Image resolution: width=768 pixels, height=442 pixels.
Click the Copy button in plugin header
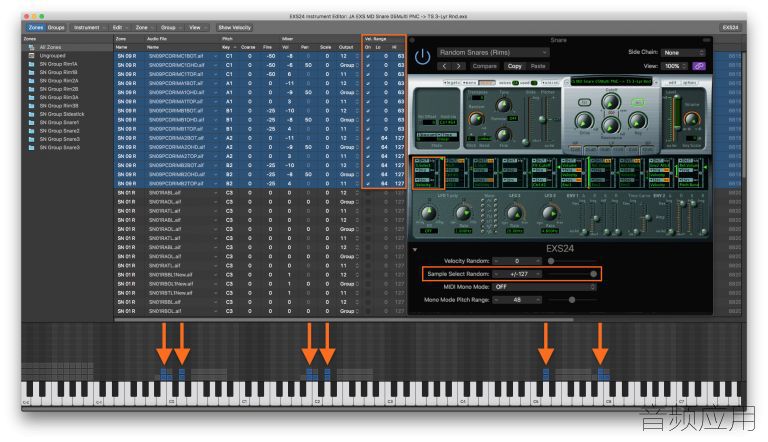(514, 66)
